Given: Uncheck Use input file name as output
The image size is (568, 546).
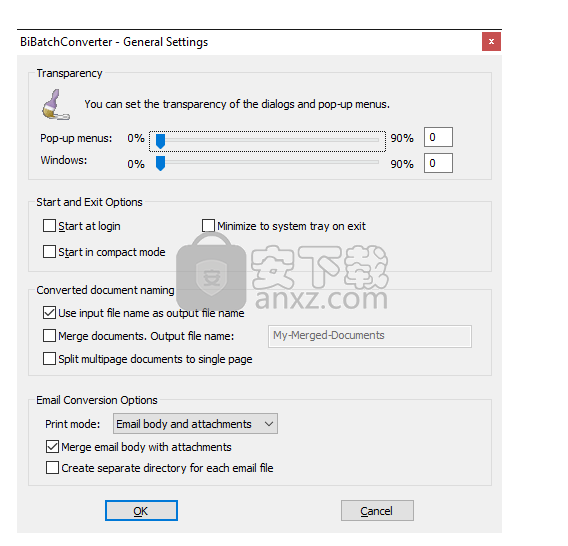Looking at the screenshot, I should 49,312.
